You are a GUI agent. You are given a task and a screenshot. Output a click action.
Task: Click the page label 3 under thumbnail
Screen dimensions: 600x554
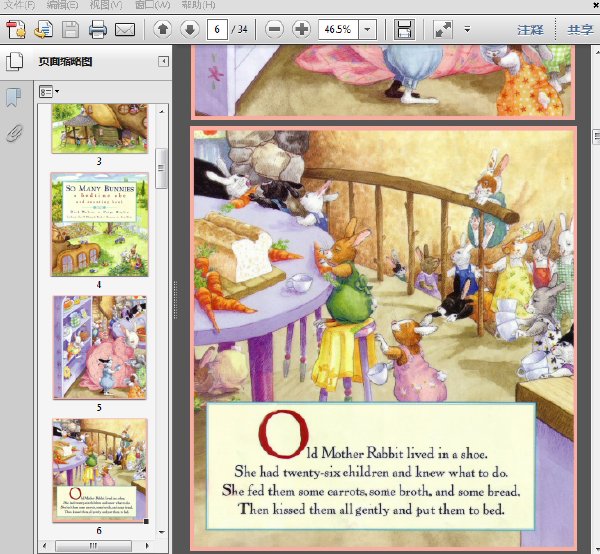99,161
